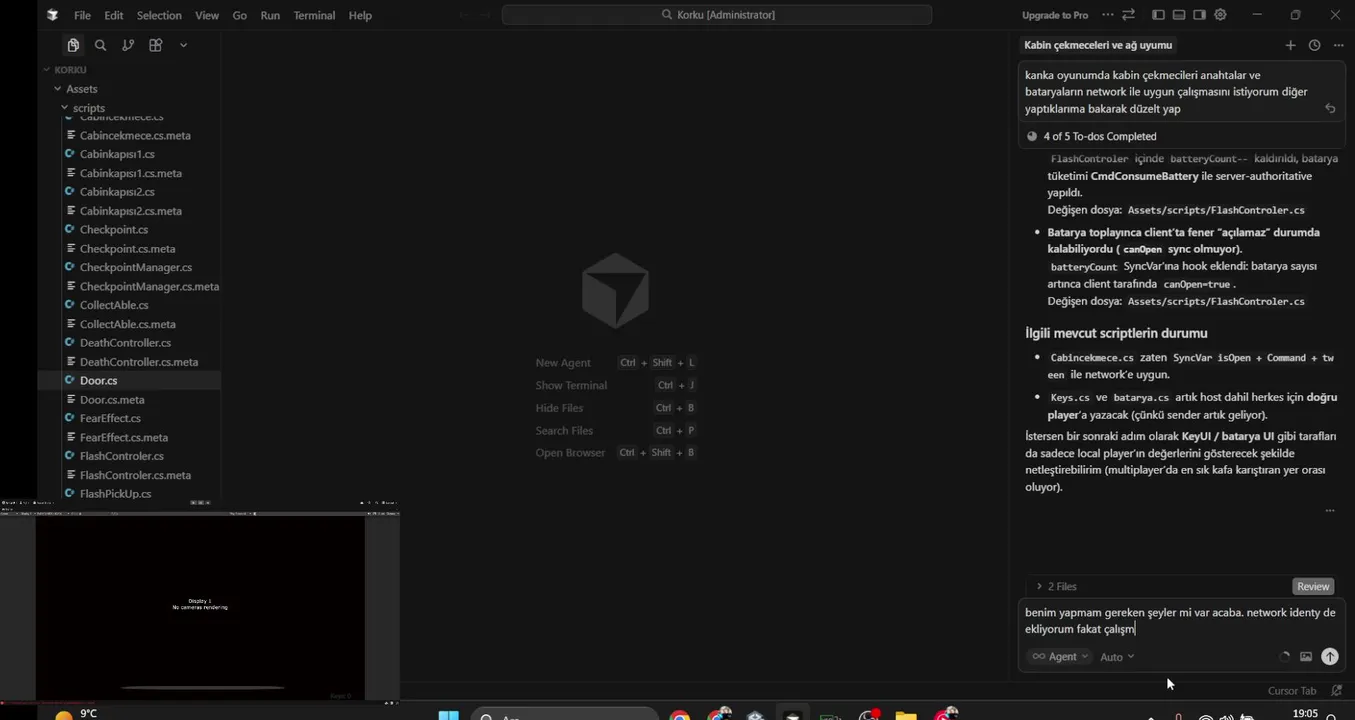The width and height of the screenshot is (1355, 720).
Task: Open the Search view icon
Action: pyautogui.click(x=100, y=45)
